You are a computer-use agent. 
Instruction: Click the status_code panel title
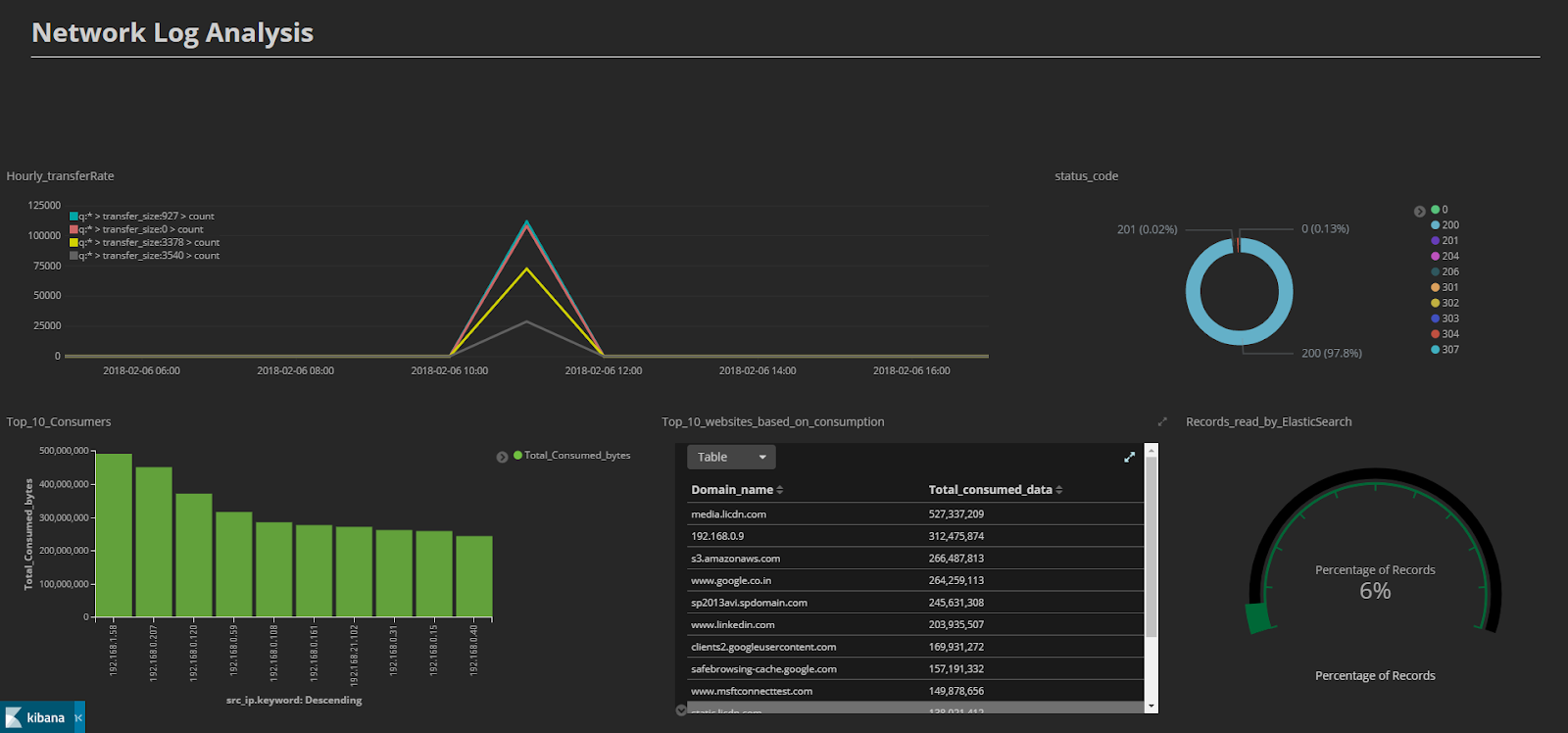click(1087, 176)
